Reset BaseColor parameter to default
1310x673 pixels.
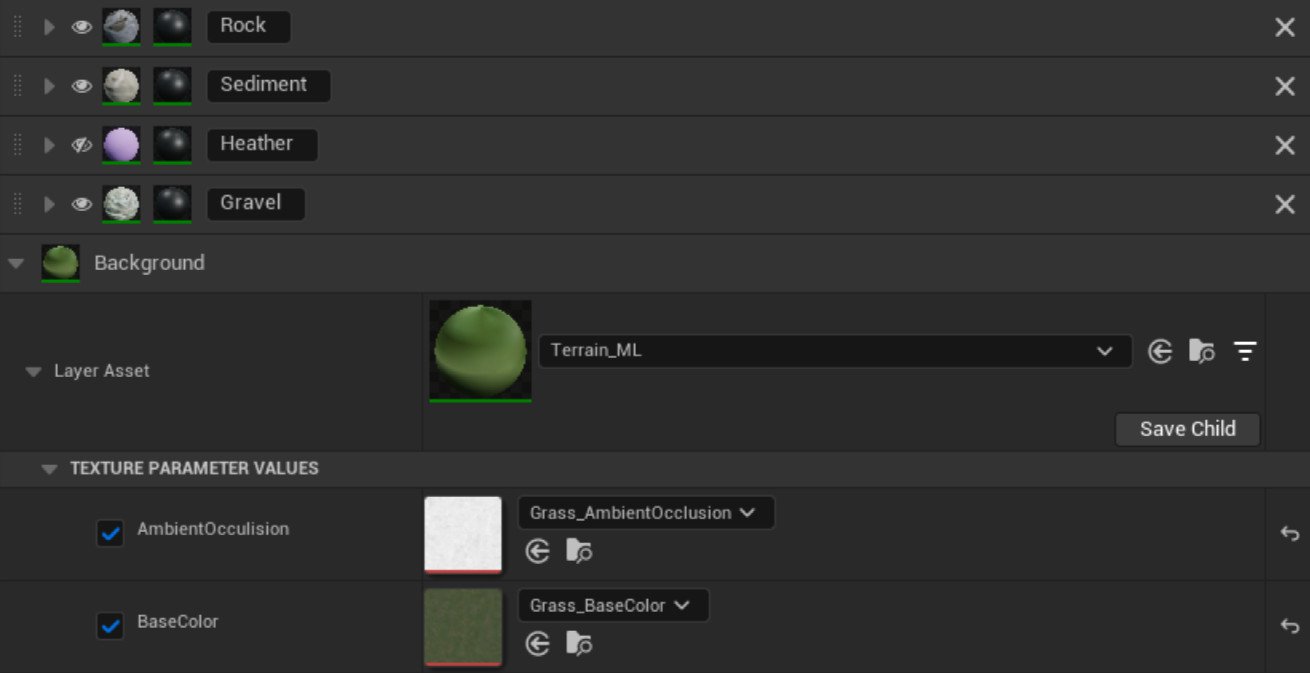(x=1289, y=626)
